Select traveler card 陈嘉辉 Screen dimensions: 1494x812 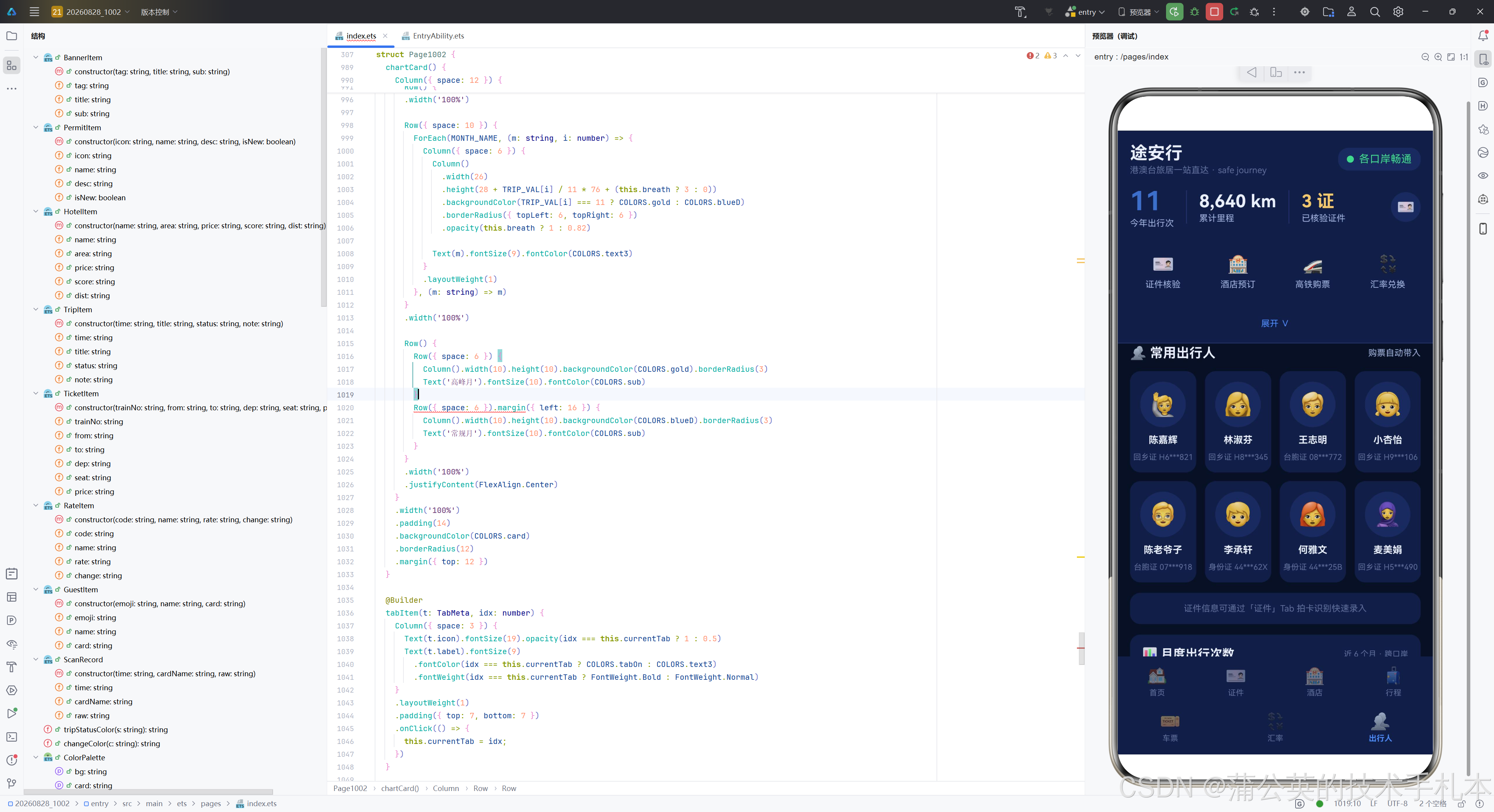[1162, 421]
